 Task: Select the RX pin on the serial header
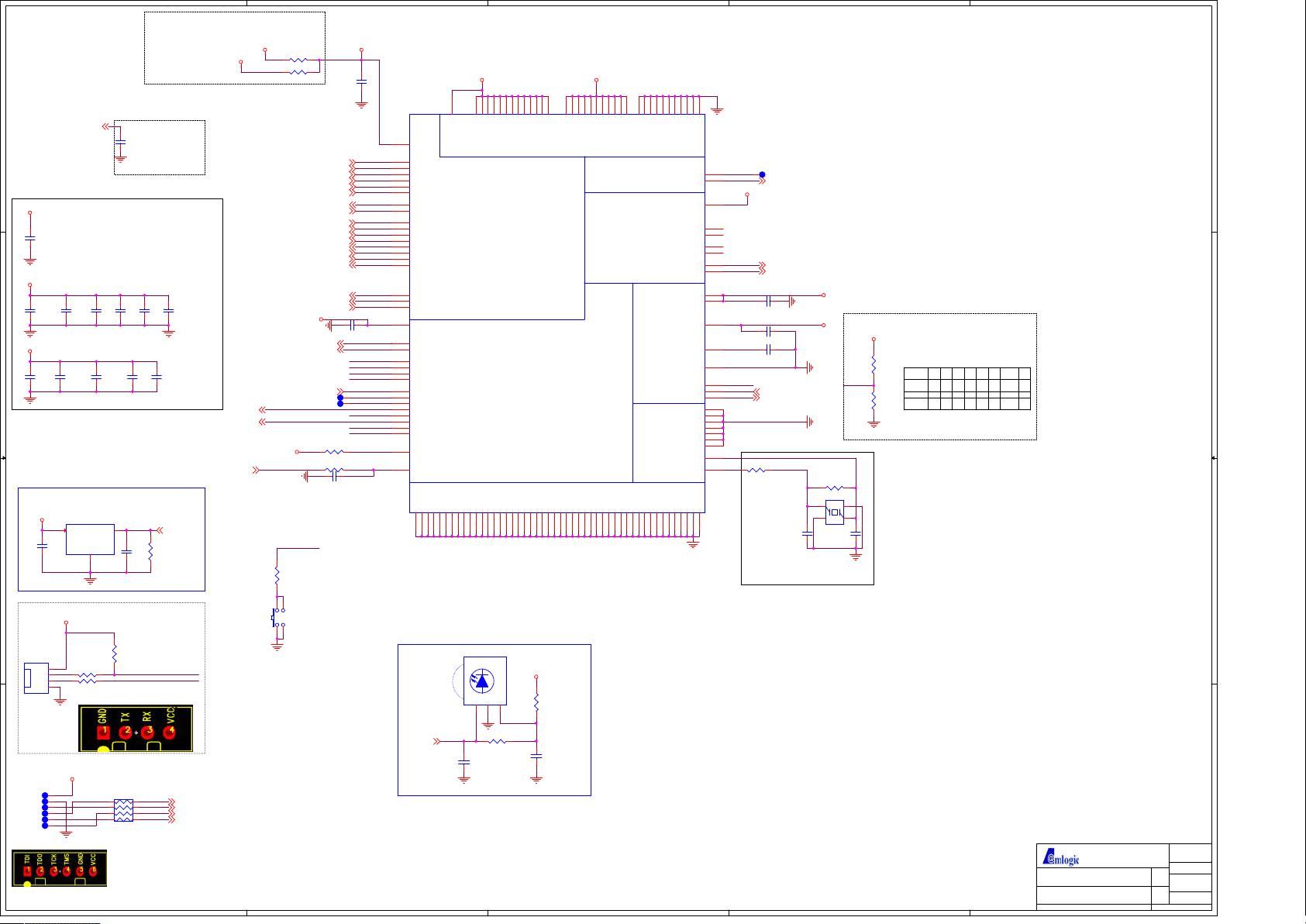pyautogui.click(x=147, y=732)
